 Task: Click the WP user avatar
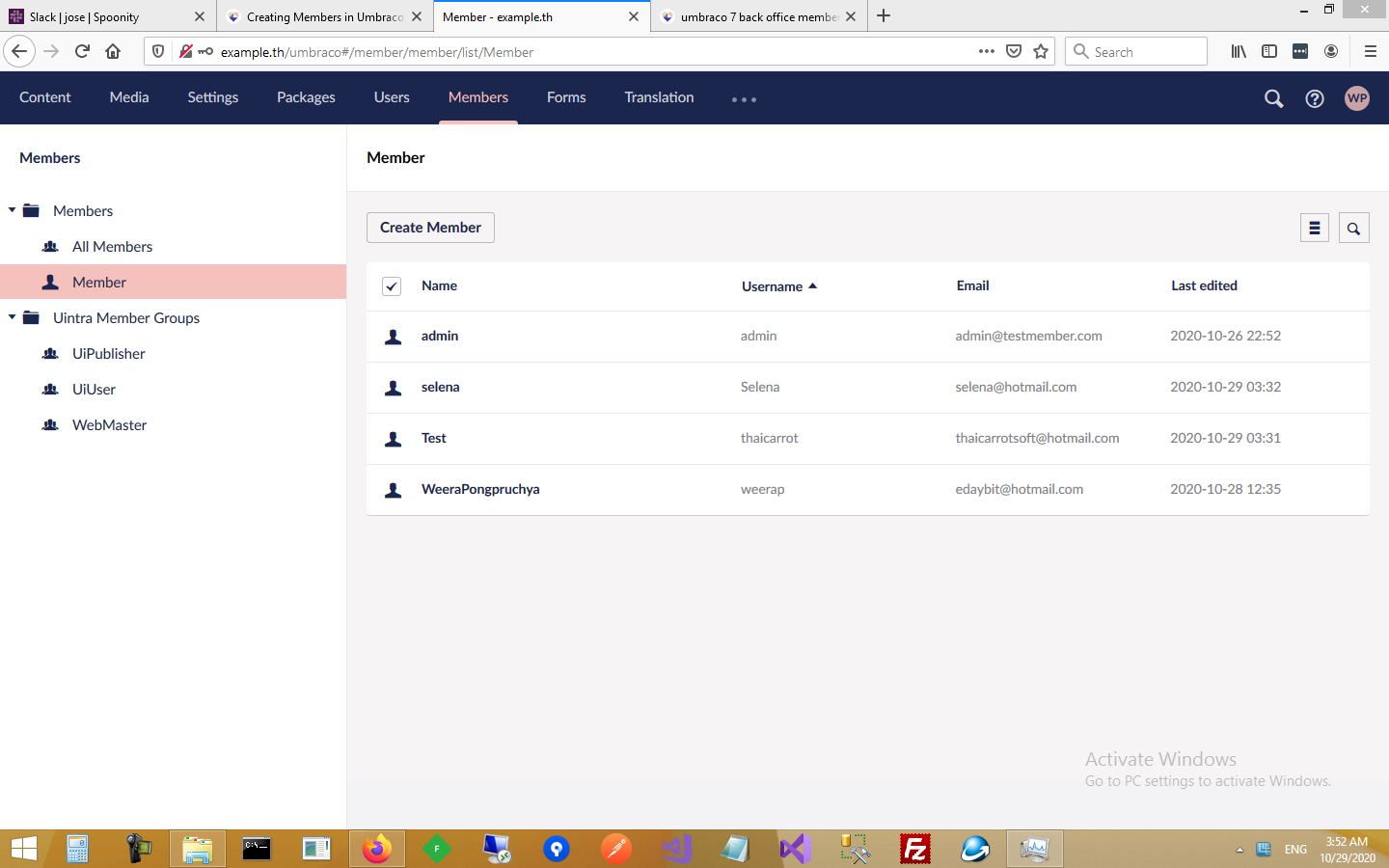(1357, 98)
